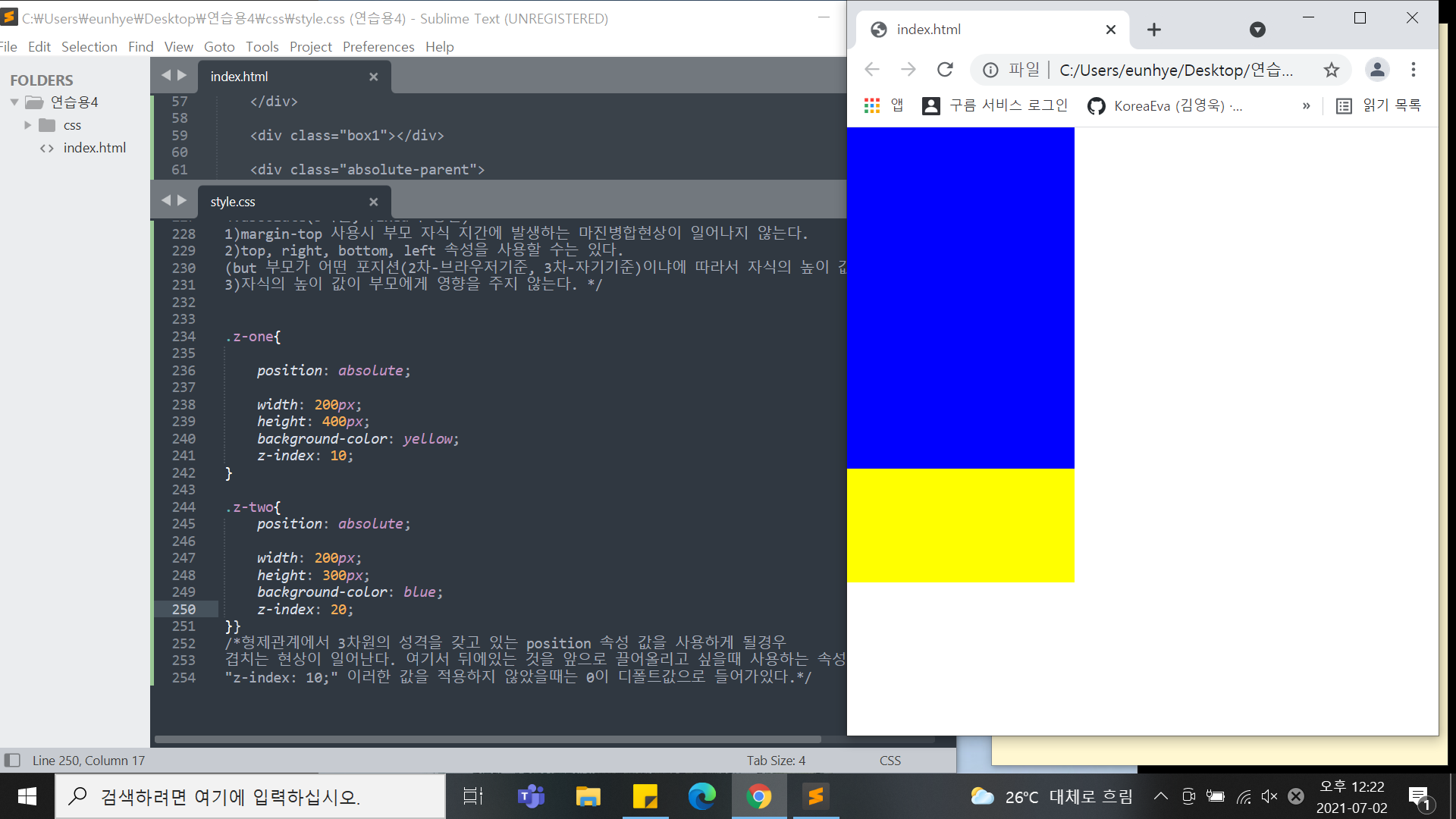Screen dimensions: 1456x819
Task: Click the yellow box in the browser page
Action: pos(960,525)
